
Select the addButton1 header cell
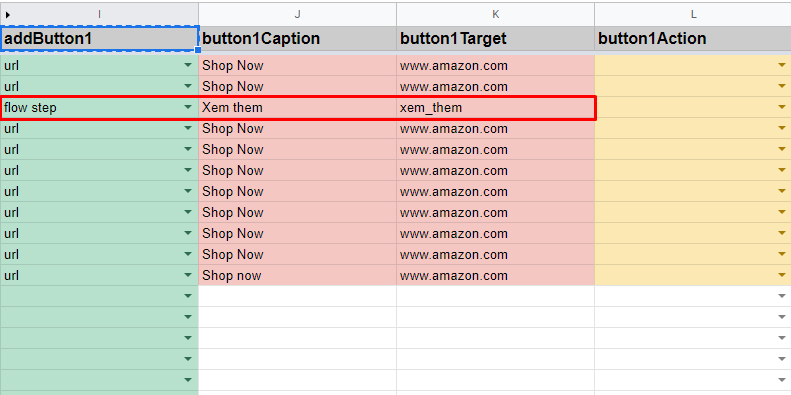99,38
